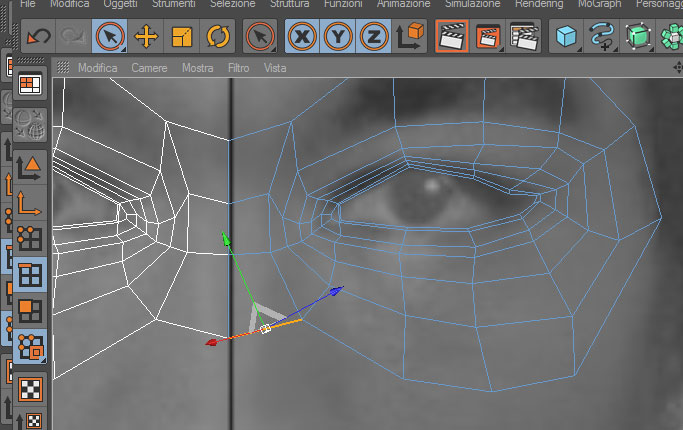Open the Strumenti menu
This screenshot has width=683, height=430.
coord(173,4)
